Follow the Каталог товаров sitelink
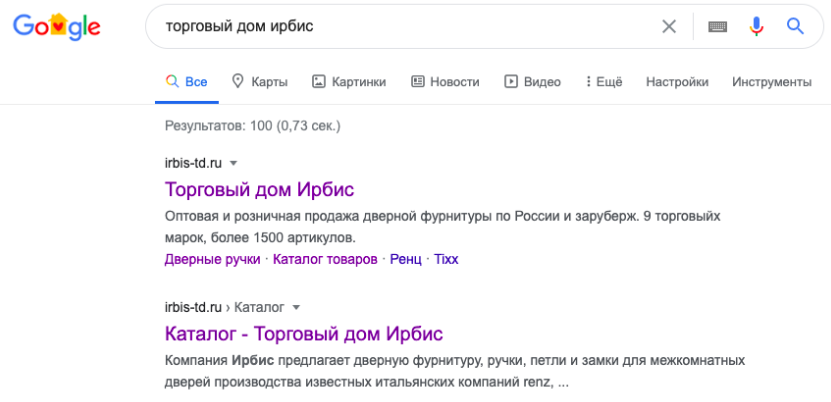Viewport: 831px width, 402px height. 325,260
